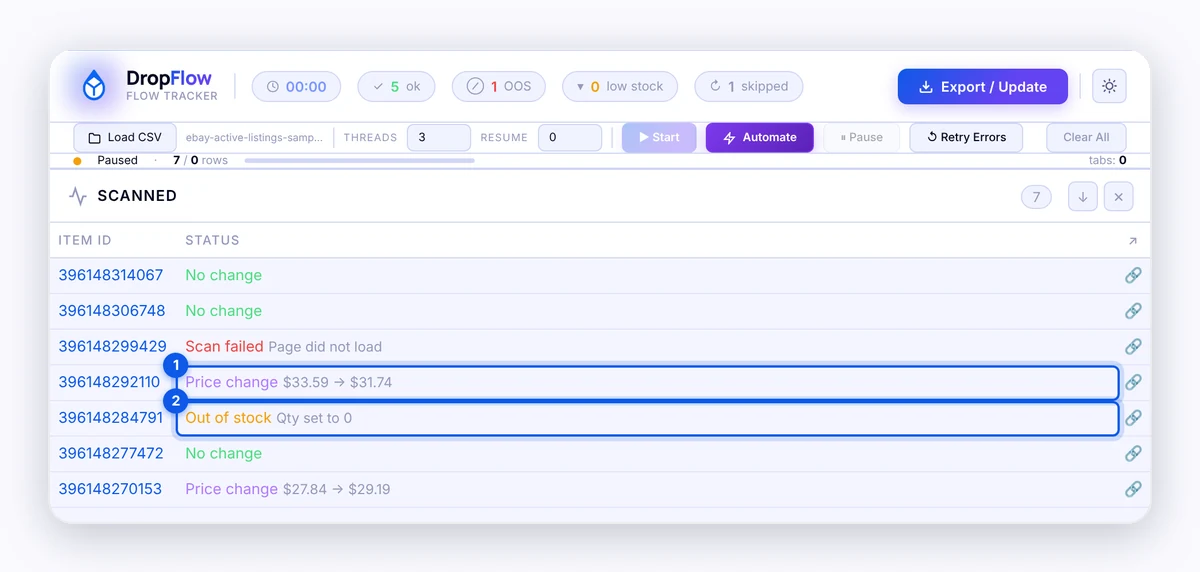Viewport: 1200px width, 572px height.
Task: Click the Scanned panel down-arrow icon
Action: pos(1083,197)
